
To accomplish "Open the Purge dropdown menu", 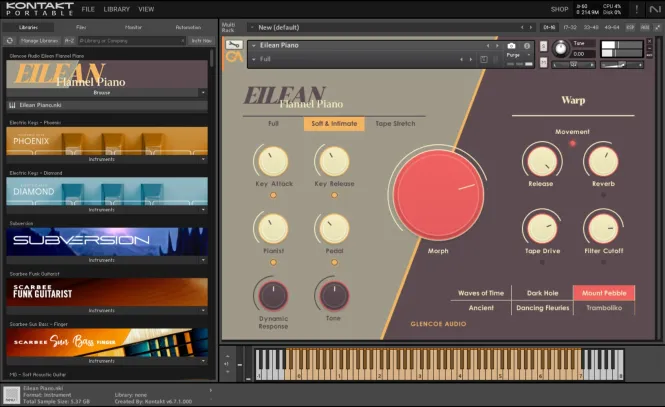I will coord(518,55).
